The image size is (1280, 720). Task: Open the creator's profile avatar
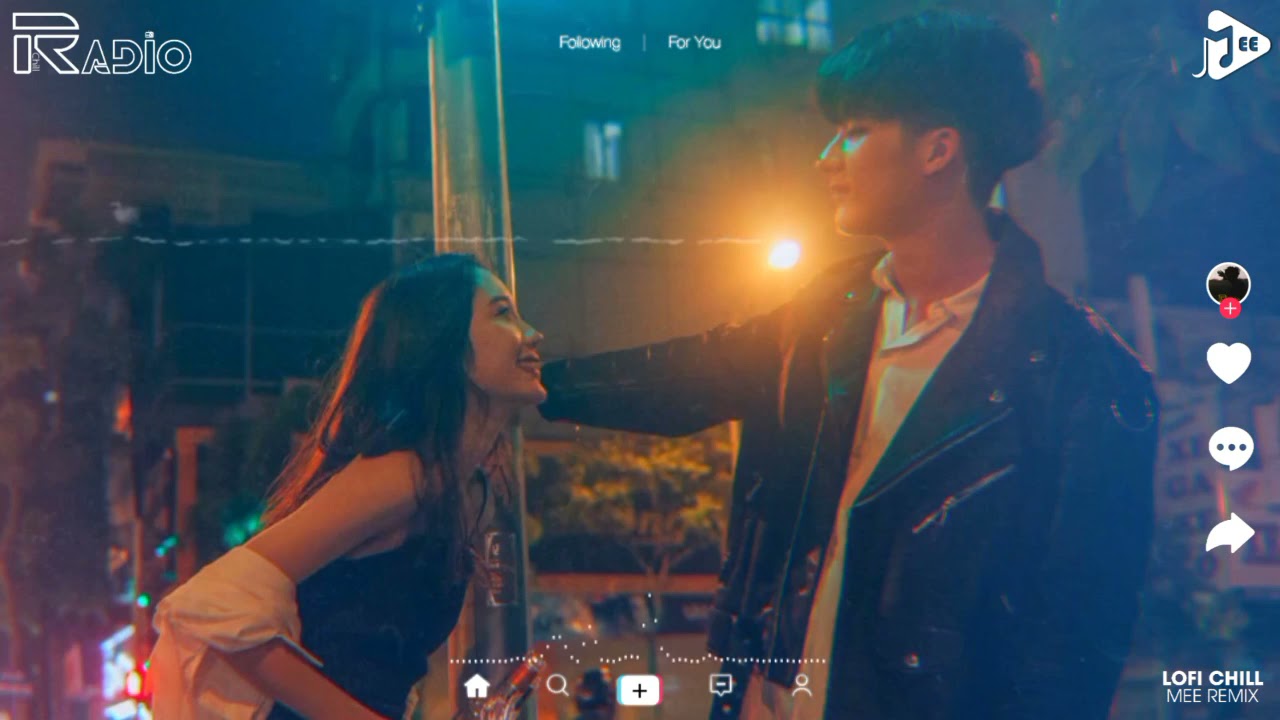click(x=1228, y=284)
